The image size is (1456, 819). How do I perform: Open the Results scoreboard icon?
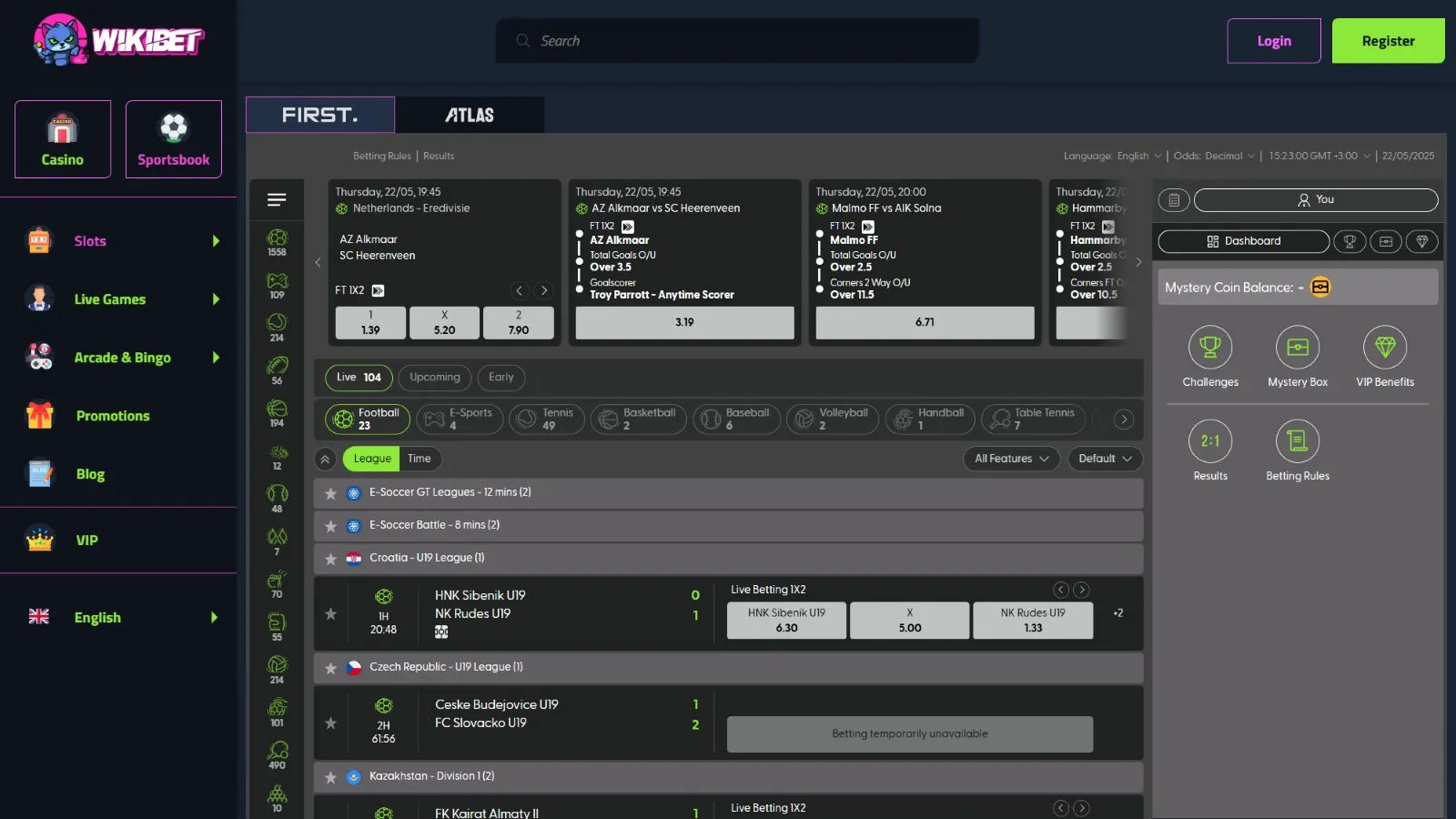[1209, 441]
